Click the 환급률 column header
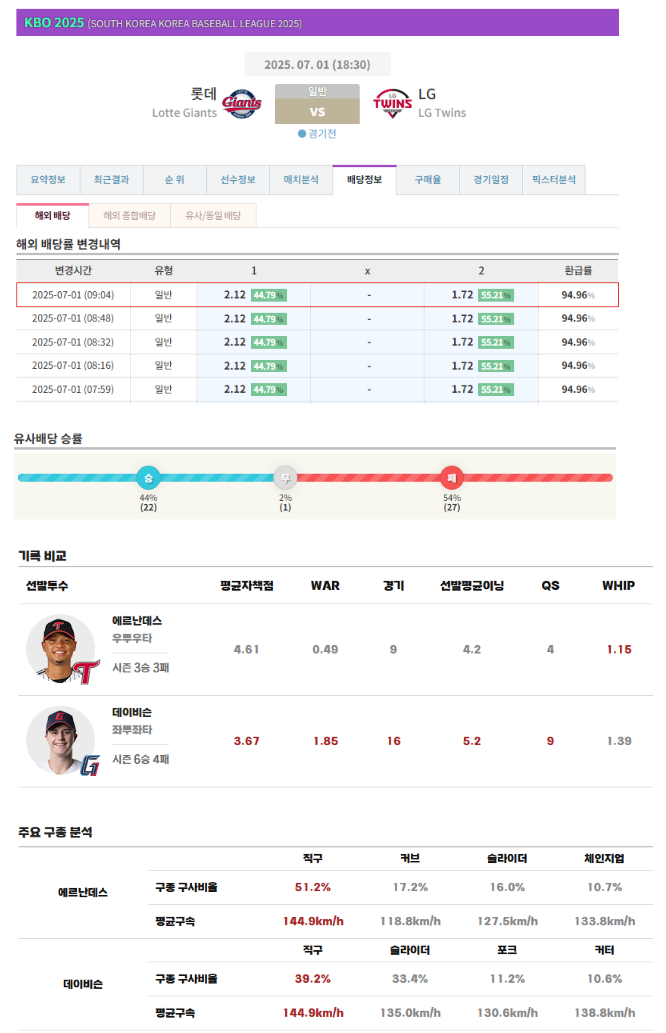 (x=578, y=271)
